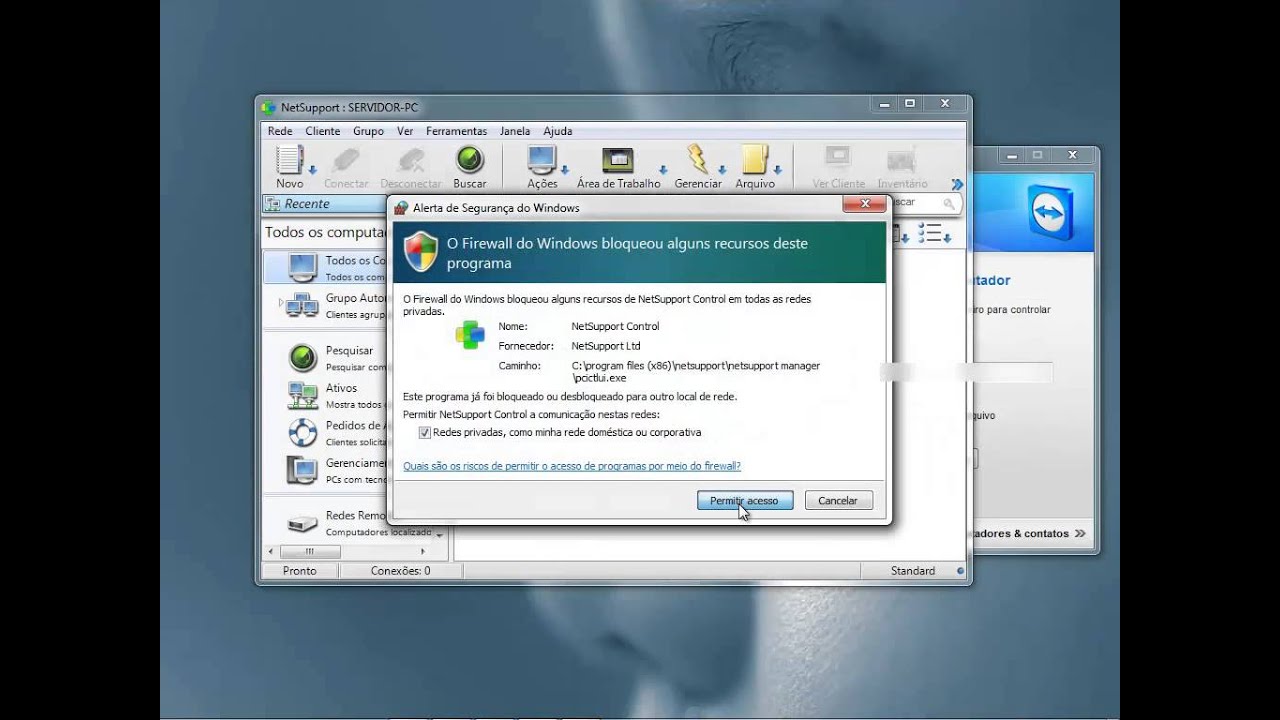Click the status bar indicator dot next to Standard
The height and width of the screenshot is (720, 1280).
(x=960, y=571)
